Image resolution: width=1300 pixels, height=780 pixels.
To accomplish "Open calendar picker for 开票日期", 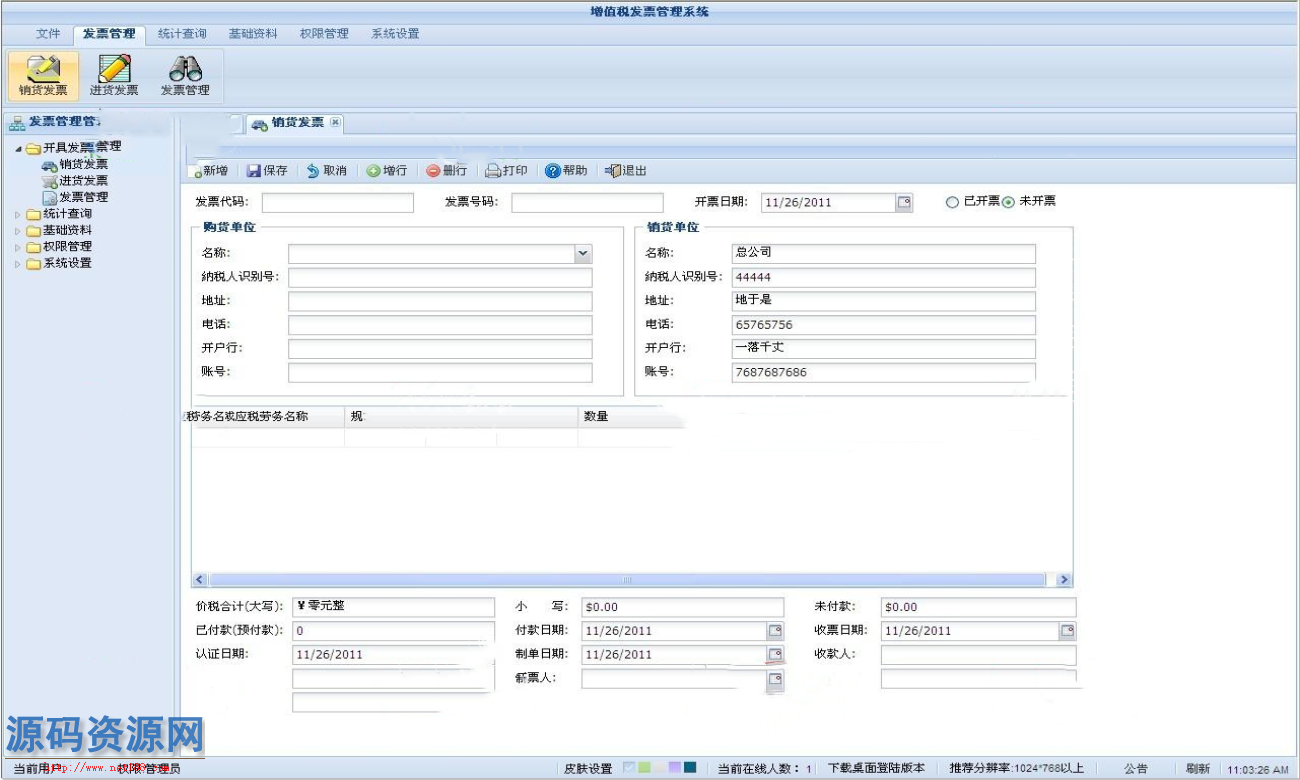I will [904, 203].
